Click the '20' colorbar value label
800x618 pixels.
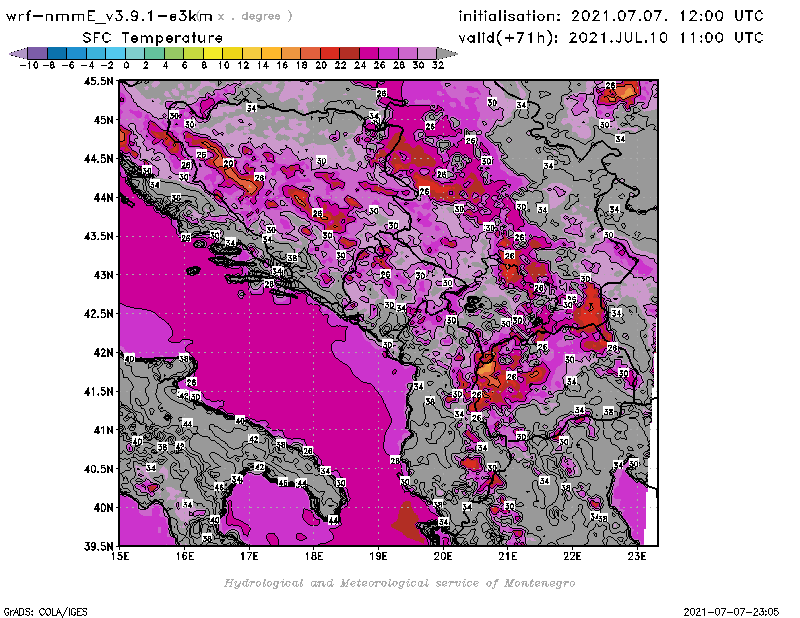point(321,65)
